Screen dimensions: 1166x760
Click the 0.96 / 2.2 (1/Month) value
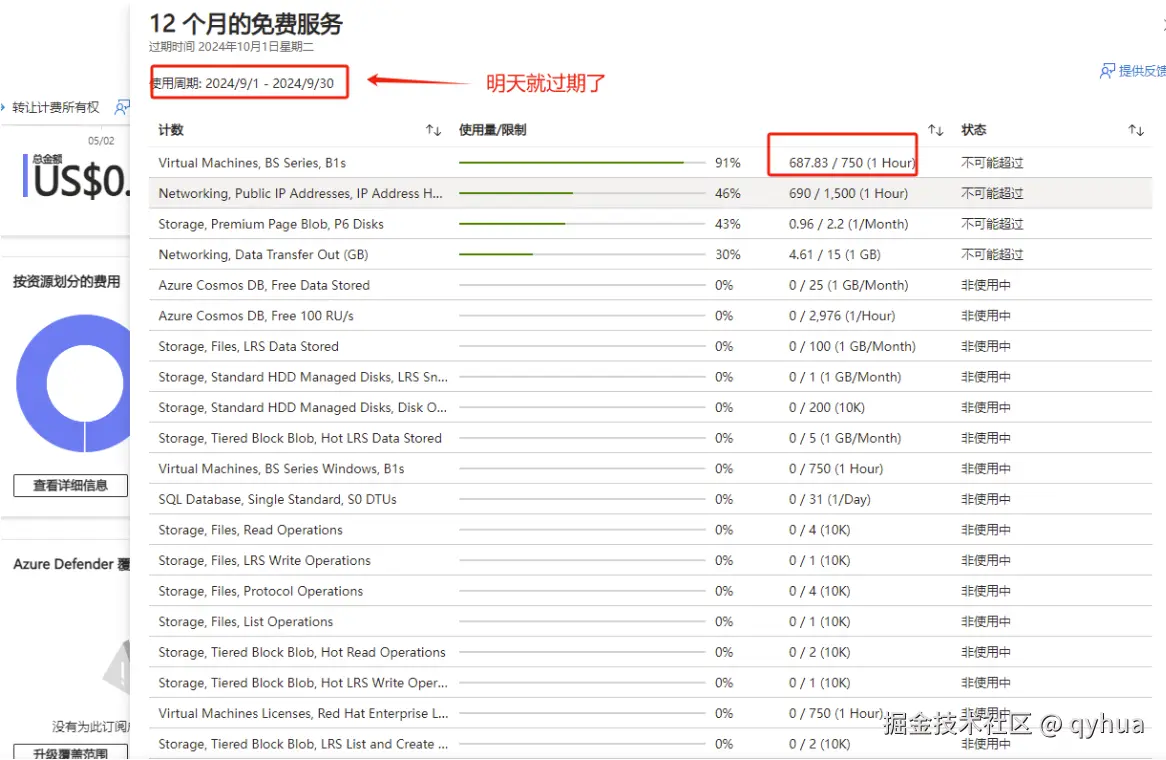click(x=848, y=223)
